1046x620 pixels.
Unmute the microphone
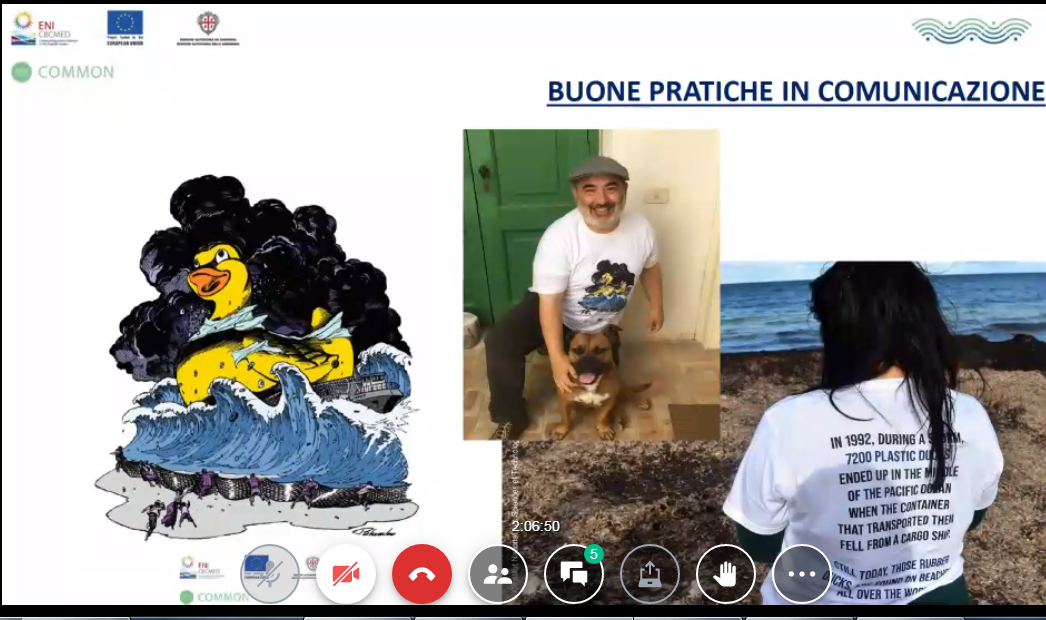click(x=270, y=573)
